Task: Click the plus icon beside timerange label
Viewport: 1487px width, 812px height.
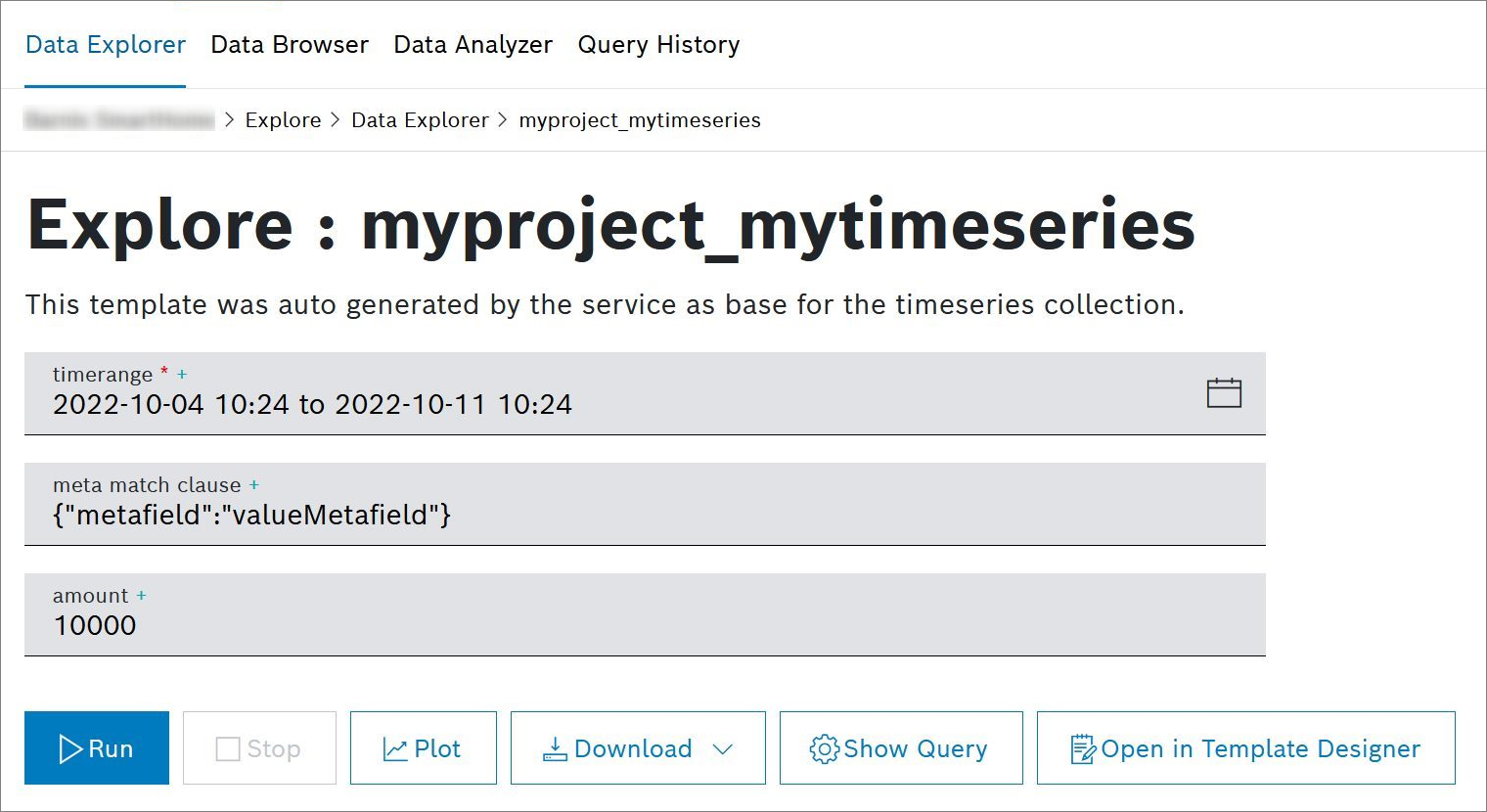Action: 182,374
